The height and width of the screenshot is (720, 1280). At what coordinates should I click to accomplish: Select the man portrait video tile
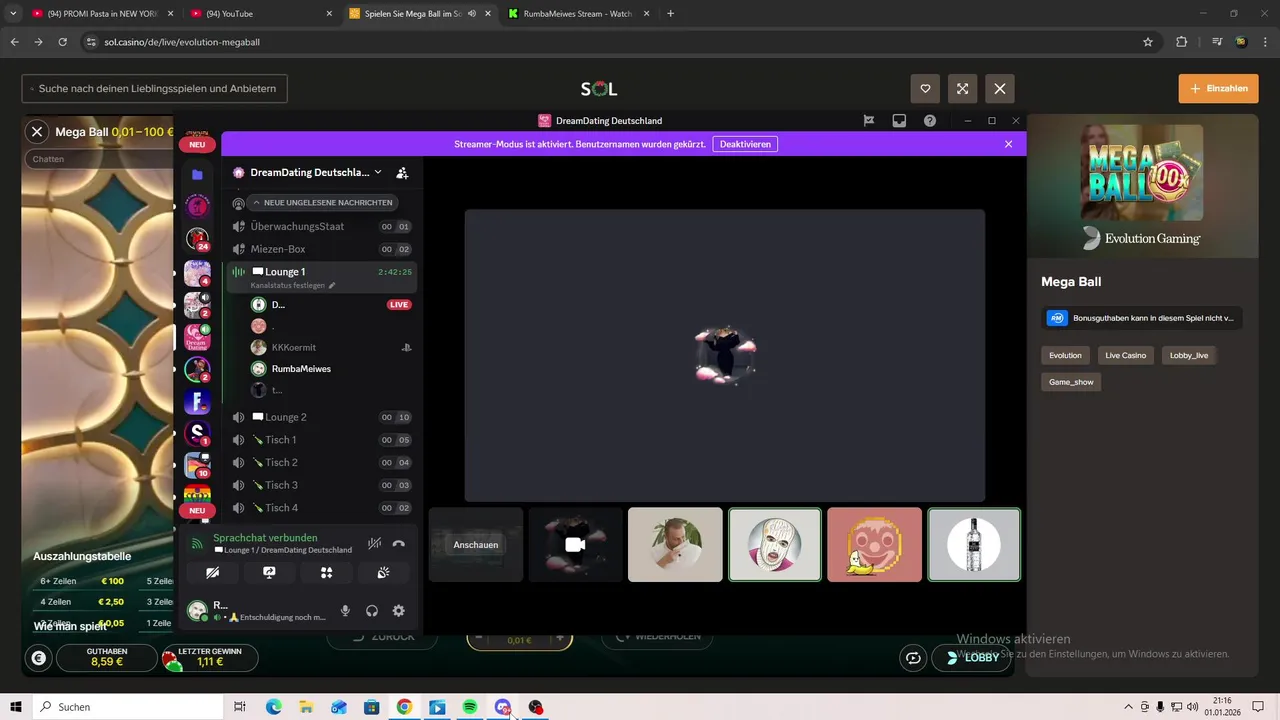pos(675,545)
